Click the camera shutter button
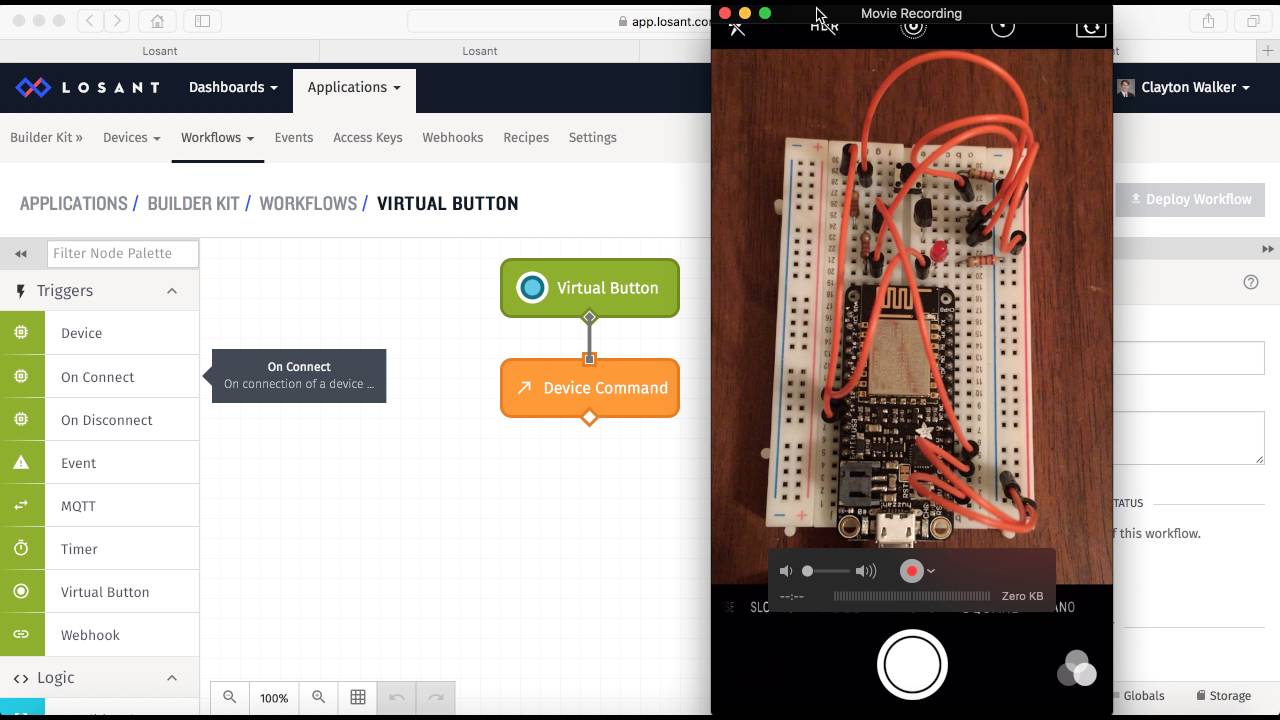Screen dimensions: 1280x720 912,664
